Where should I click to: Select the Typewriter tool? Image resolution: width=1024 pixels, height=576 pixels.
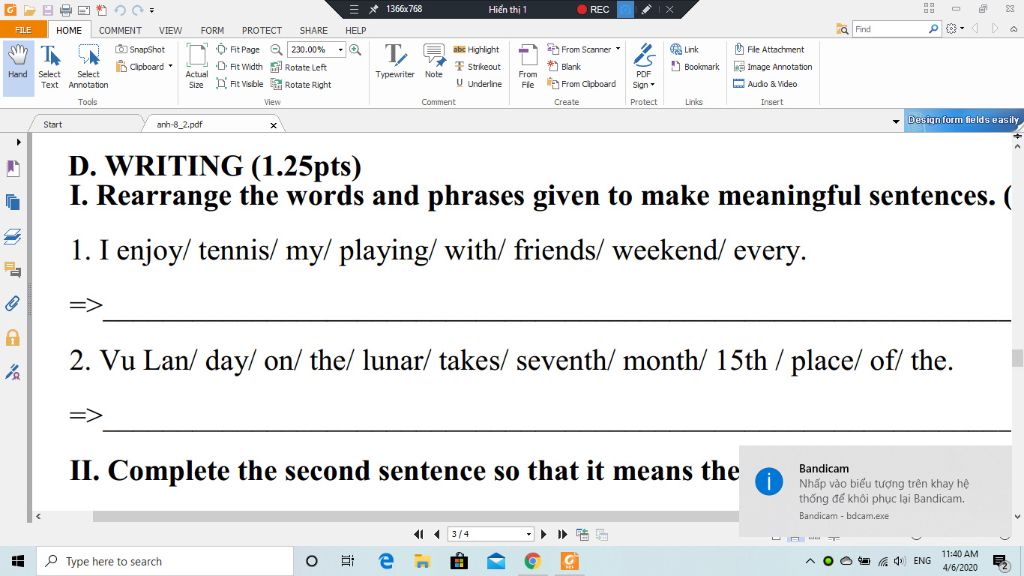click(394, 62)
